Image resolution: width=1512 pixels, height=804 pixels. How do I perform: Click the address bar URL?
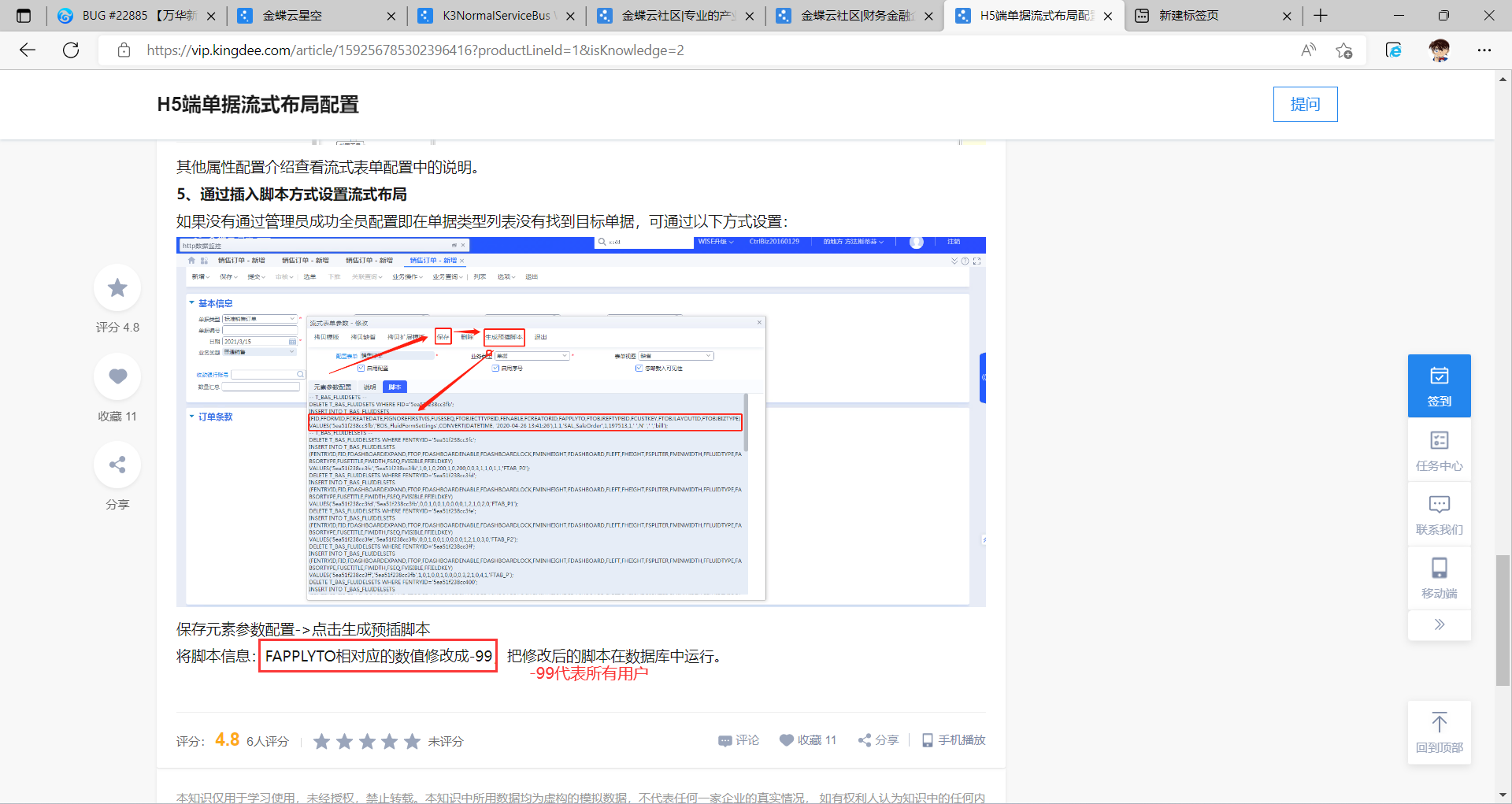pos(415,50)
